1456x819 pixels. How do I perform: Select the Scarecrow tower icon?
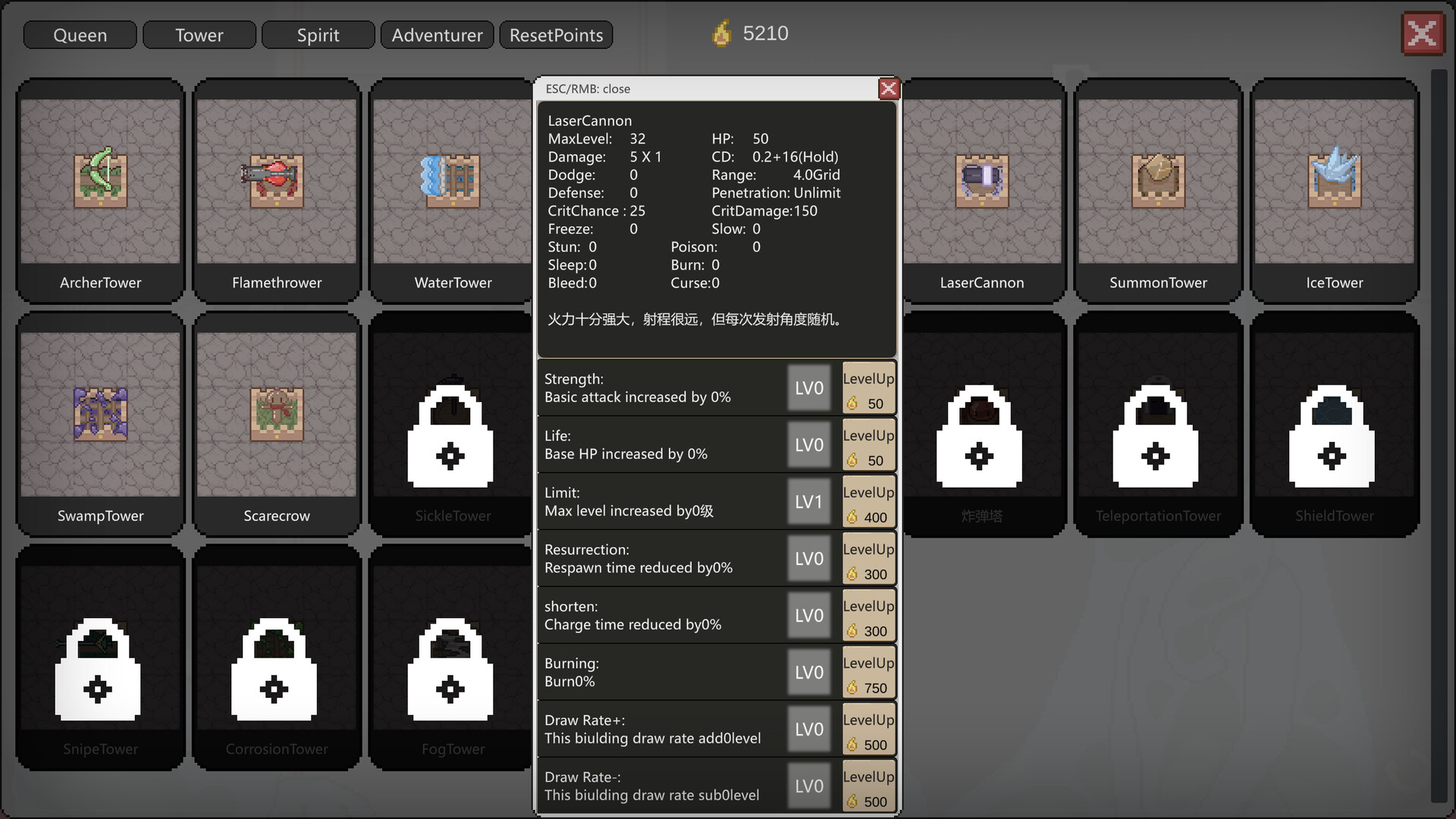coord(276,414)
